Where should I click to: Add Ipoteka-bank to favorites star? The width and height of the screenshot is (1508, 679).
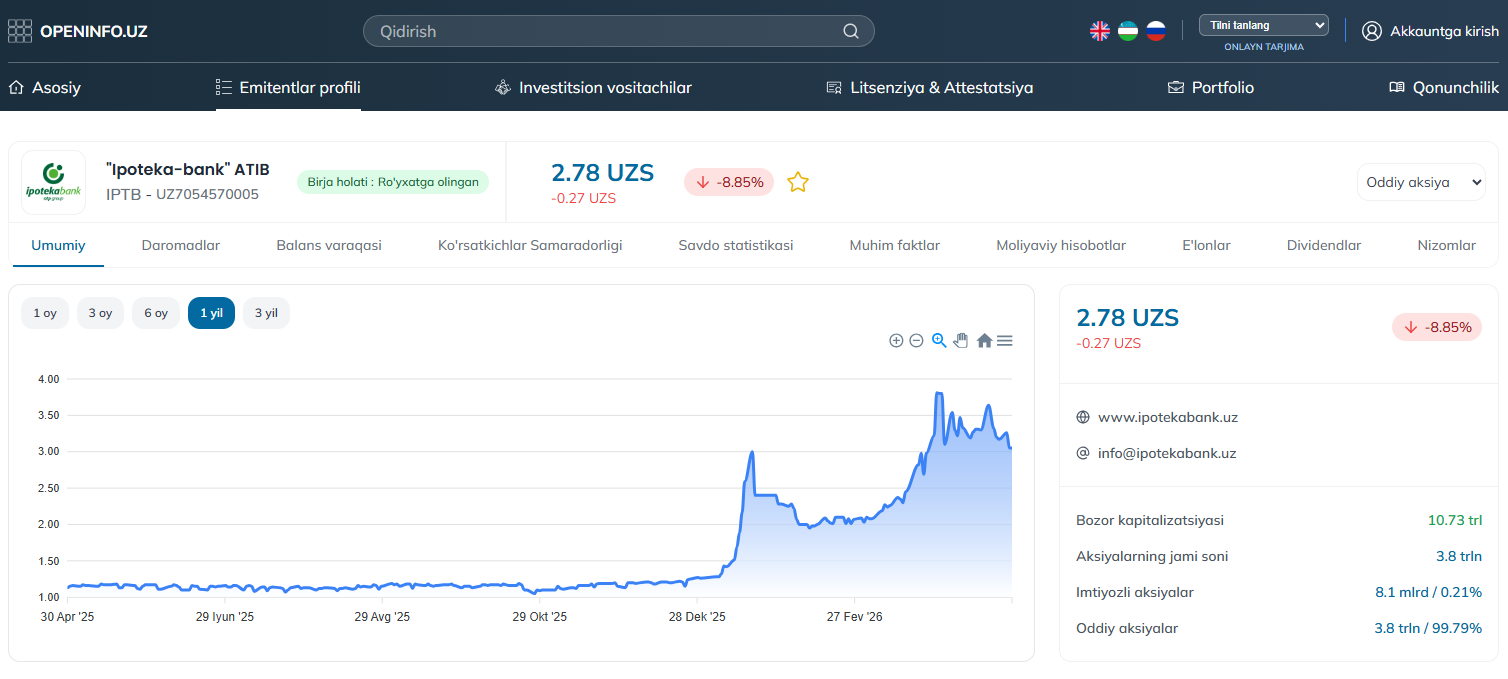click(797, 182)
